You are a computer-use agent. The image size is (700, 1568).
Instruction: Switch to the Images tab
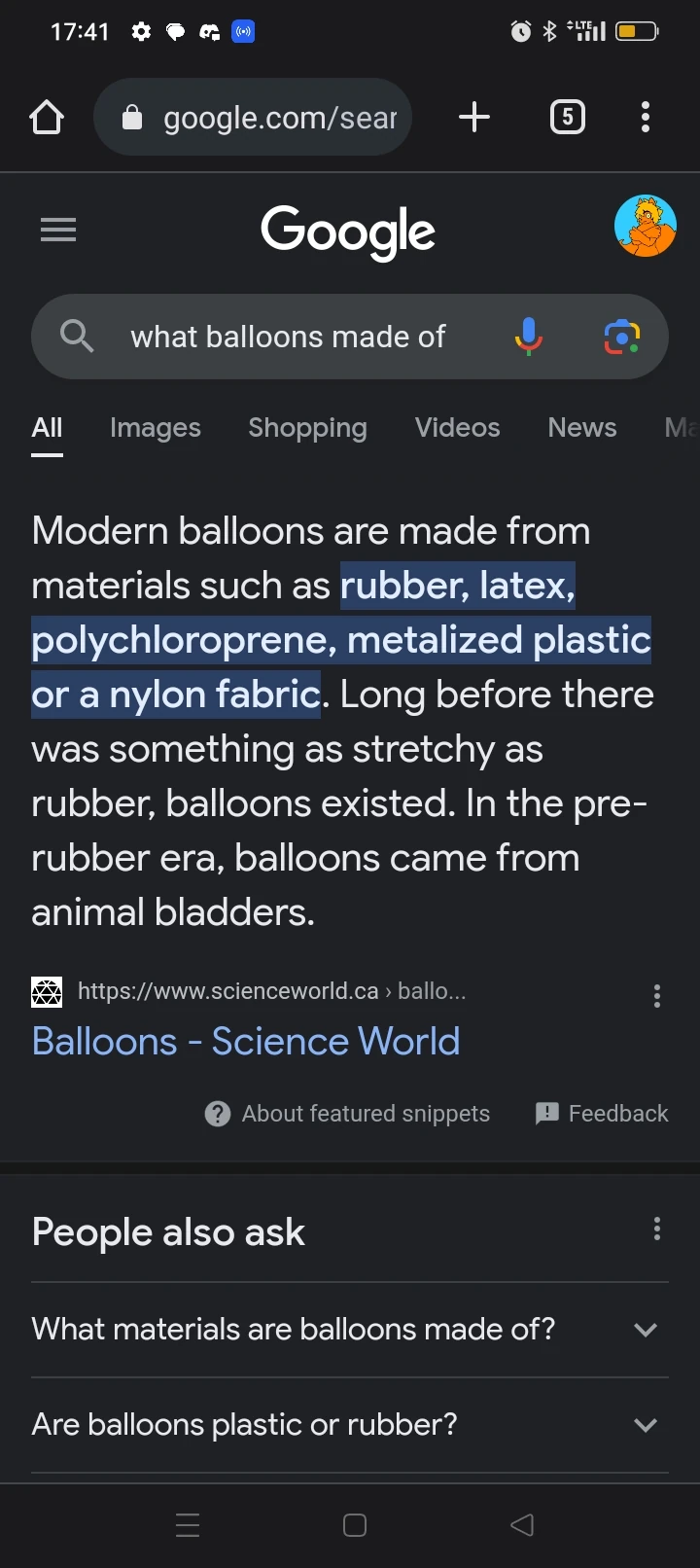(x=156, y=428)
